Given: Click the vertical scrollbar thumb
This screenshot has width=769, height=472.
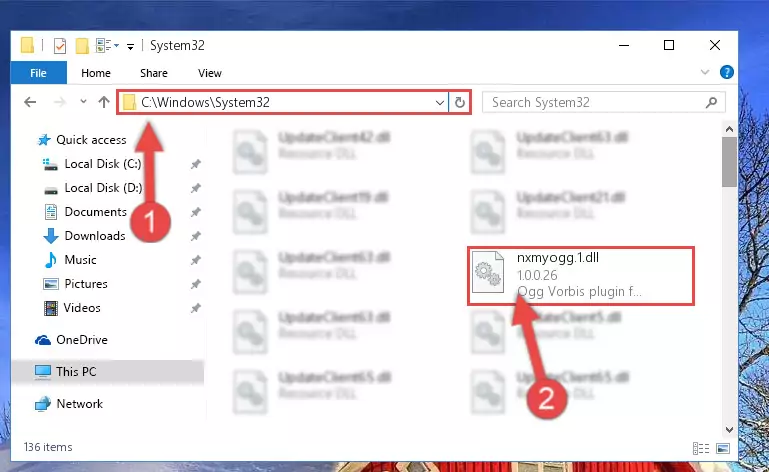Looking at the screenshot, I should (729, 162).
